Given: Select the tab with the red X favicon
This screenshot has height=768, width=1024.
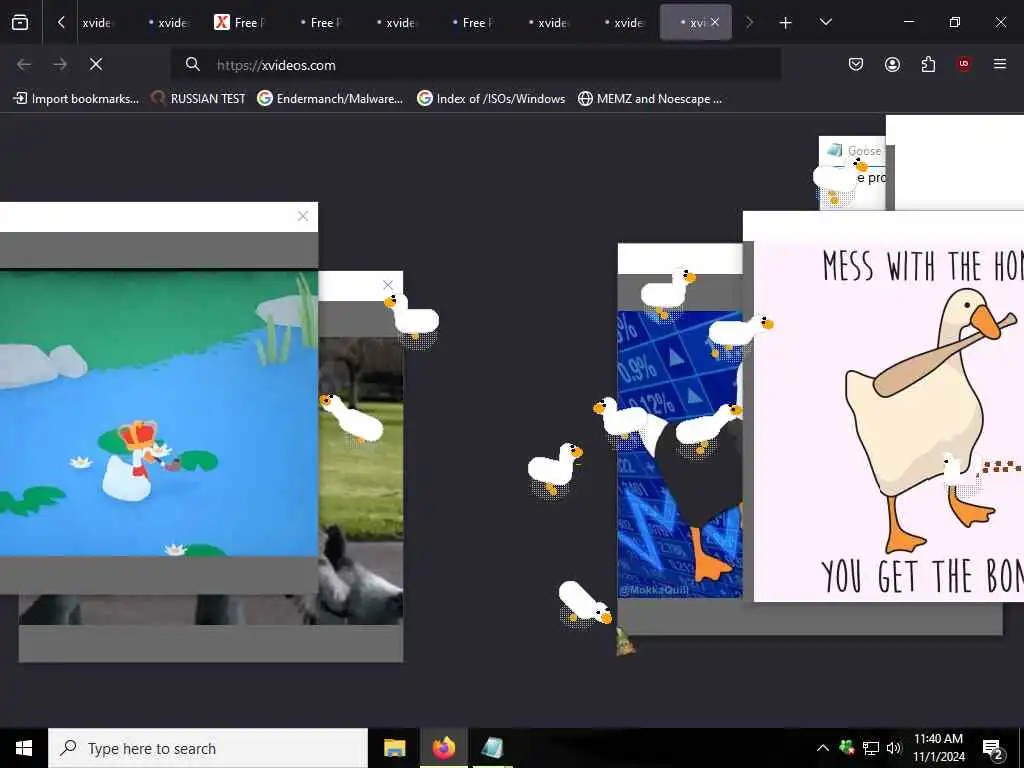Looking at the screenshot, I should coord(240,22).
